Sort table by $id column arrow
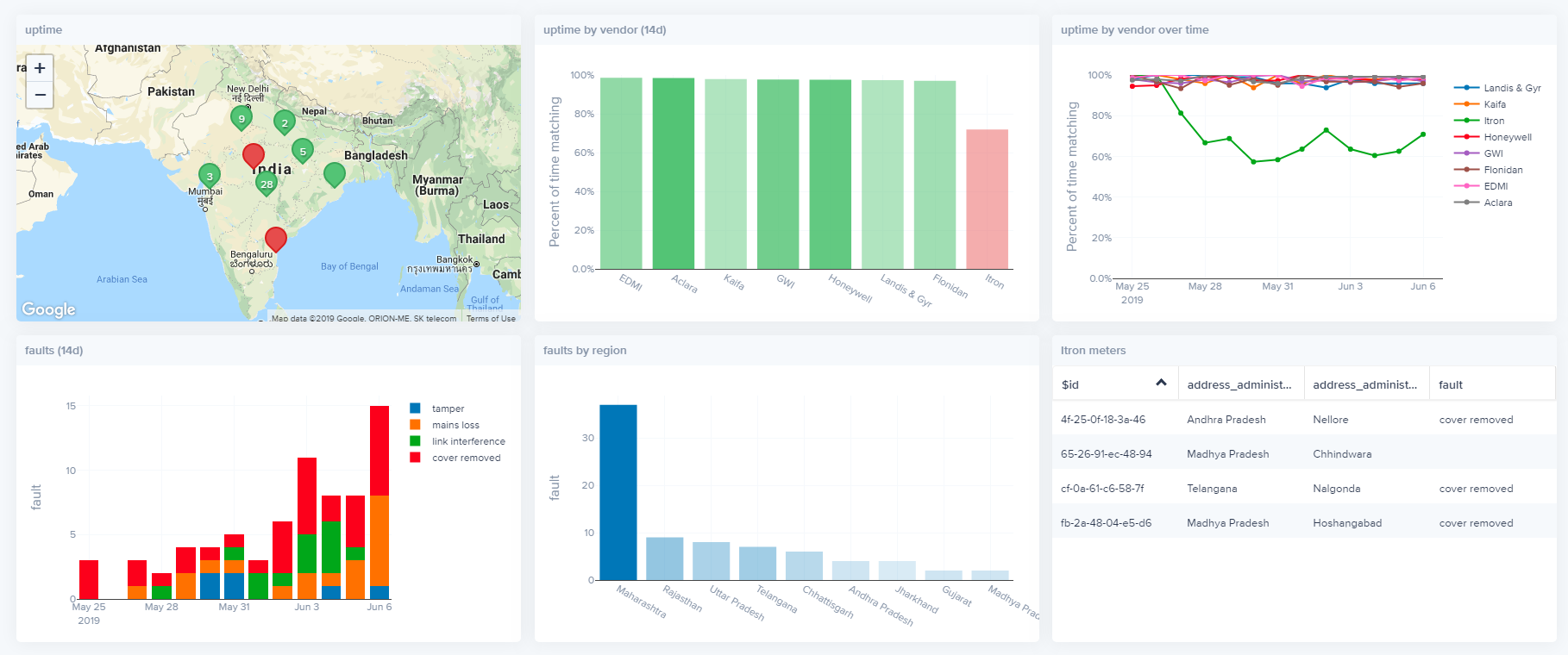This screenshot has width=1568, height=655. (x=1161, y=384)
